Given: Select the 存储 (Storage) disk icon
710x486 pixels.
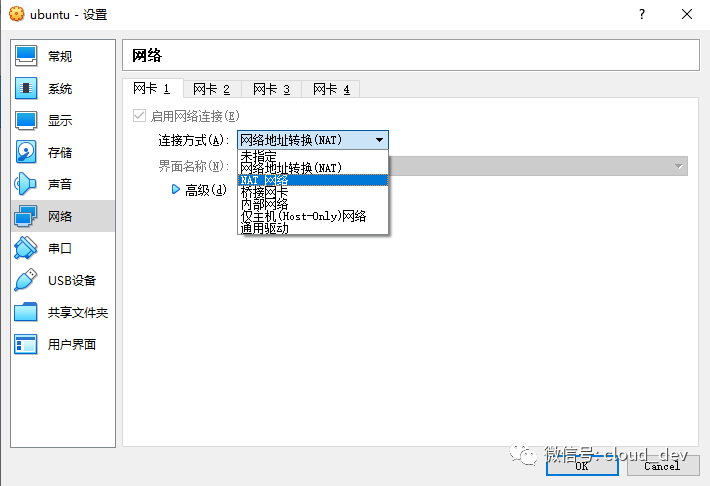Looking at the screenshot, I should [27, 153].
